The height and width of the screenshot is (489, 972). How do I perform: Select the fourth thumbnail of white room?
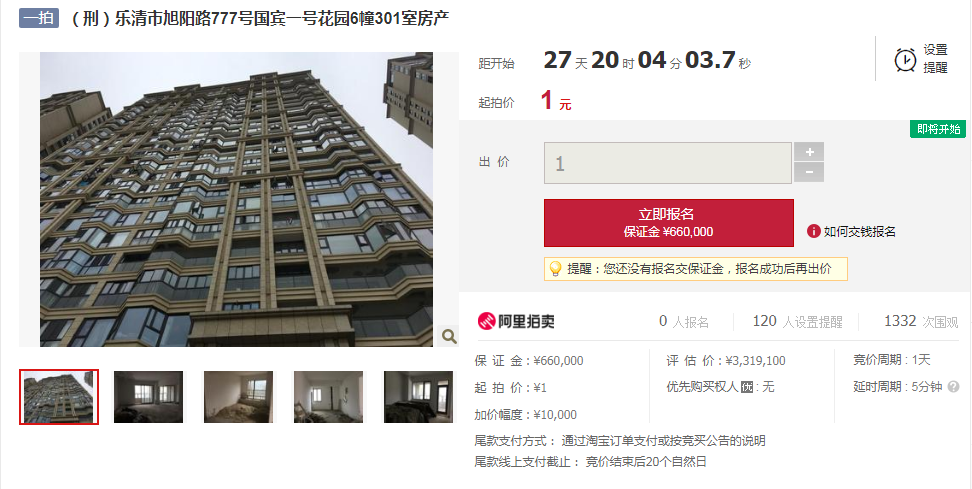(x=328, y=397)
